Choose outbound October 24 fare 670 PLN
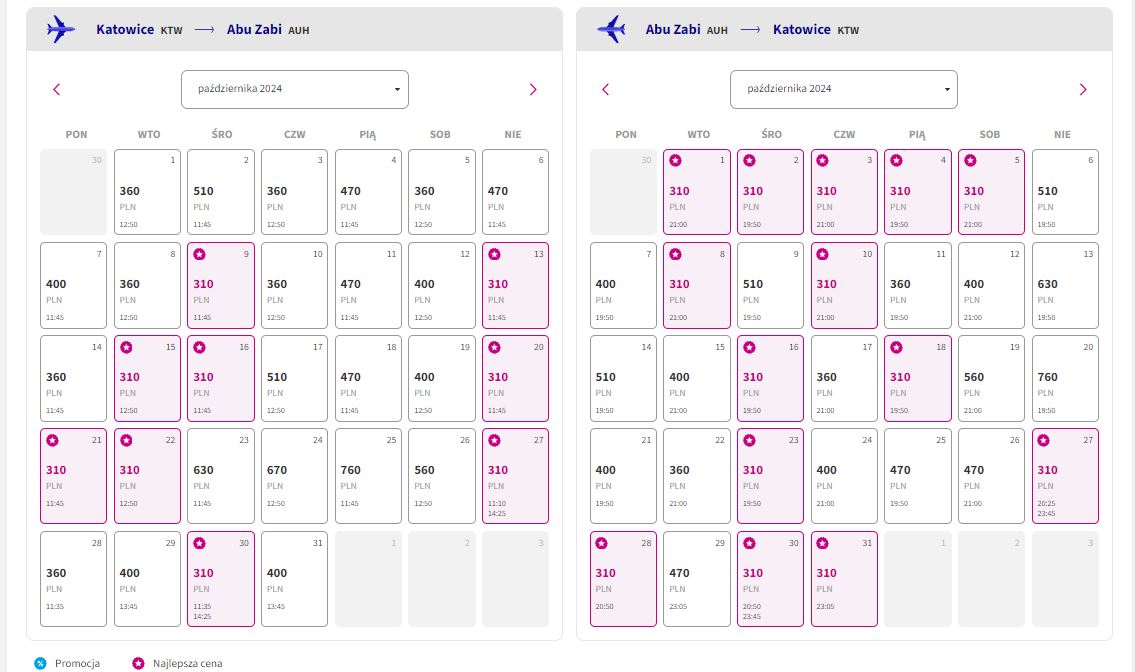The height and width of the screenshot is (672, 1135). pyautogui.click(x=294, y=476)
